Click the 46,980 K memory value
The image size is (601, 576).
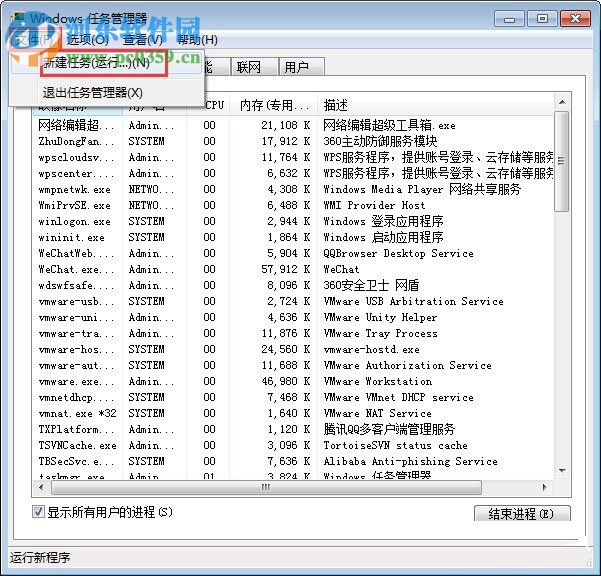coord(286,381)
